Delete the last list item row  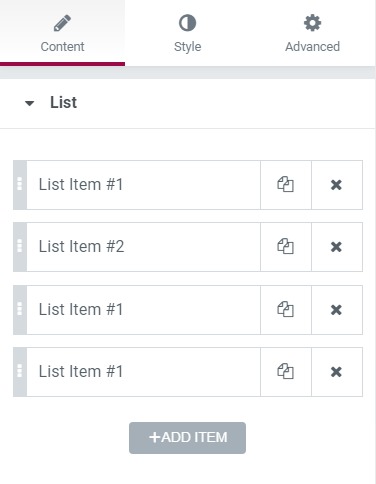[x=337, y=372]
